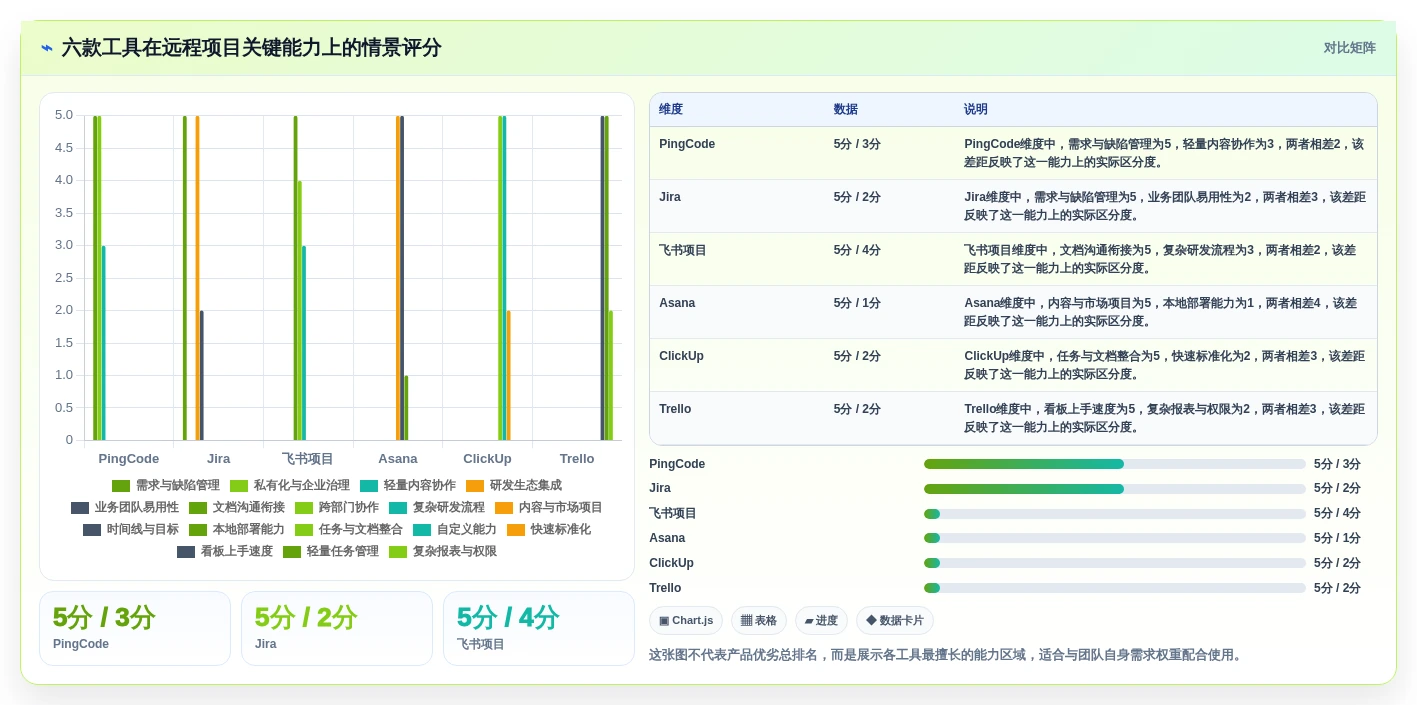This screenshot has width=1417, height=705.
Task: Click the dark gray Jira bar in chart
Action: coord(201,375)
